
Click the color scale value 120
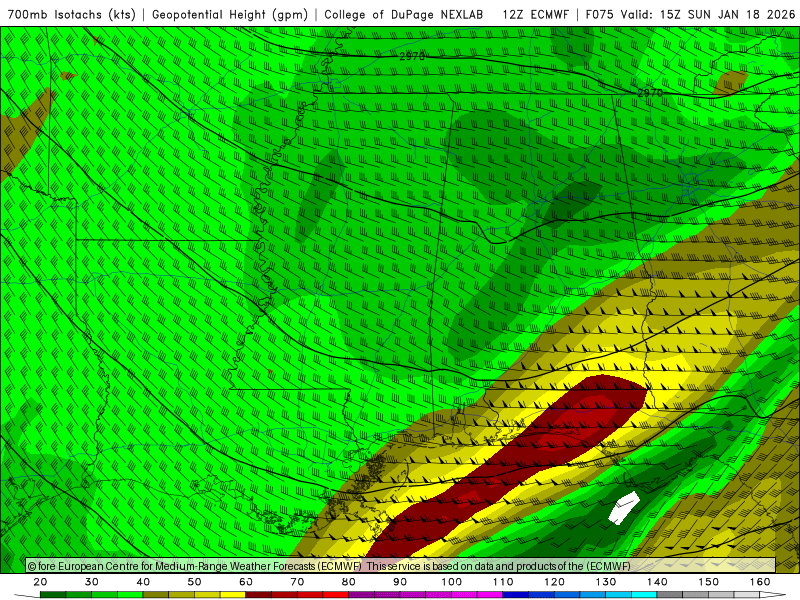(x=555, y=582)
